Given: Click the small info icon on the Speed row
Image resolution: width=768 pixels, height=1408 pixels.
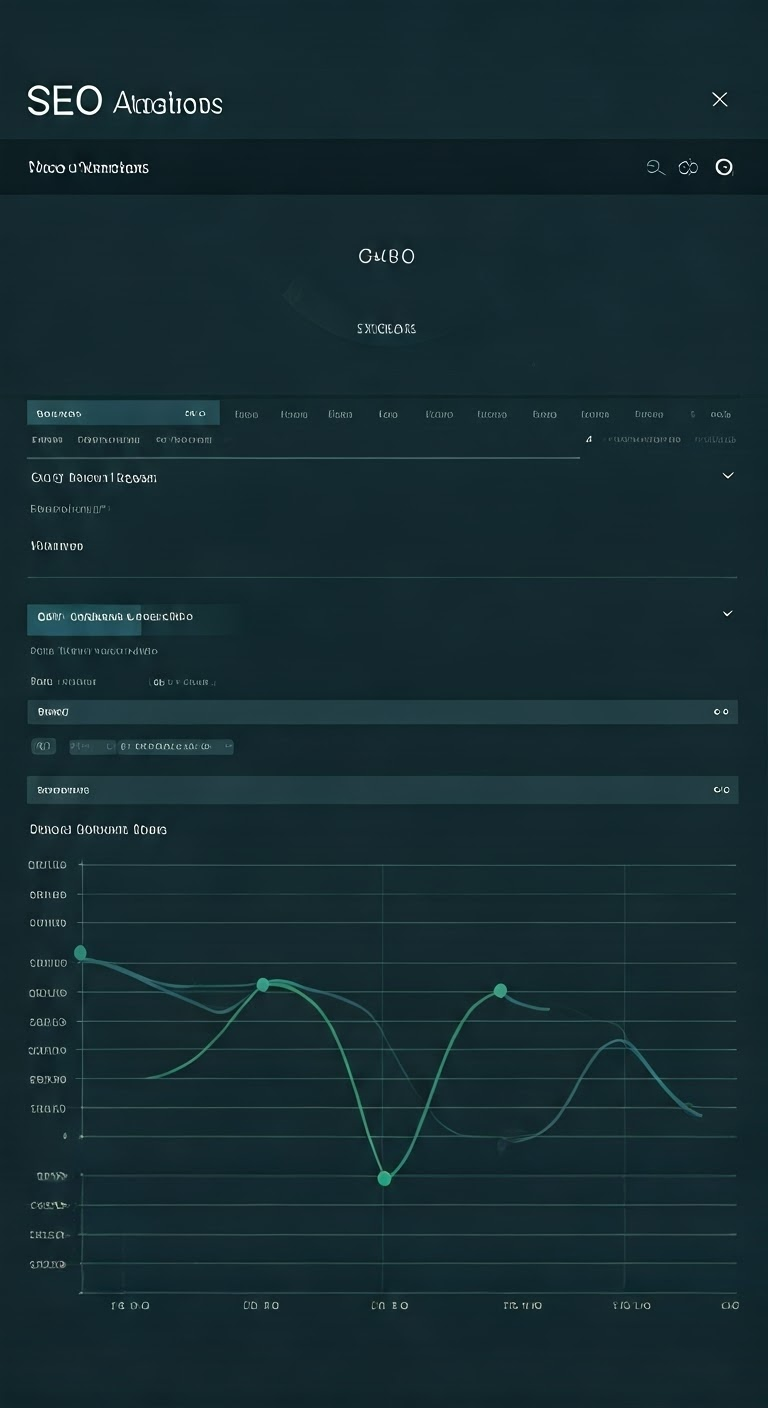Looking at the screenshot, I should tap(722, 711).
